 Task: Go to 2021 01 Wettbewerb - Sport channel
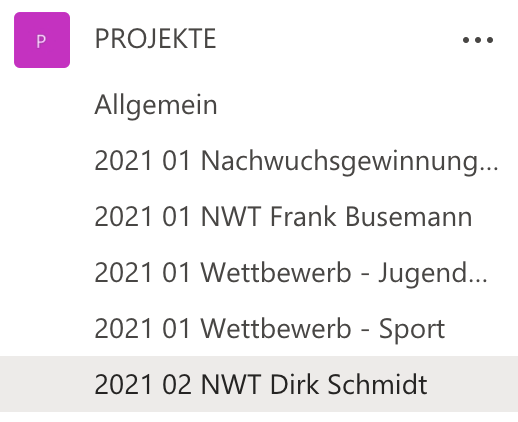click(x=259, y=328)
